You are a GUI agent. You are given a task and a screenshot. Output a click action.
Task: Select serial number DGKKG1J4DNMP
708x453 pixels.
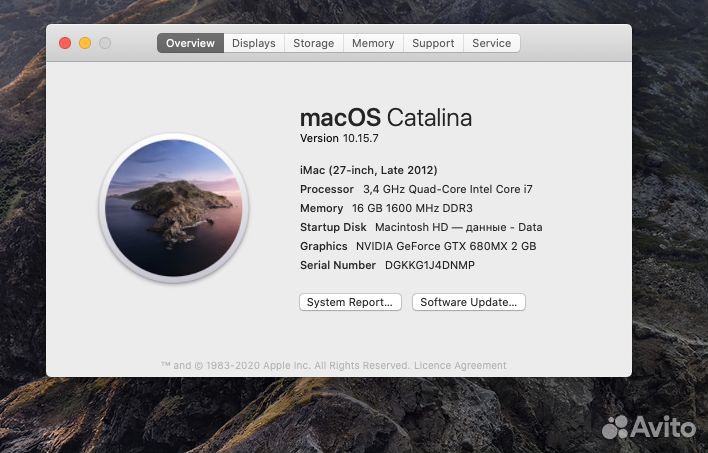(429, 265)
